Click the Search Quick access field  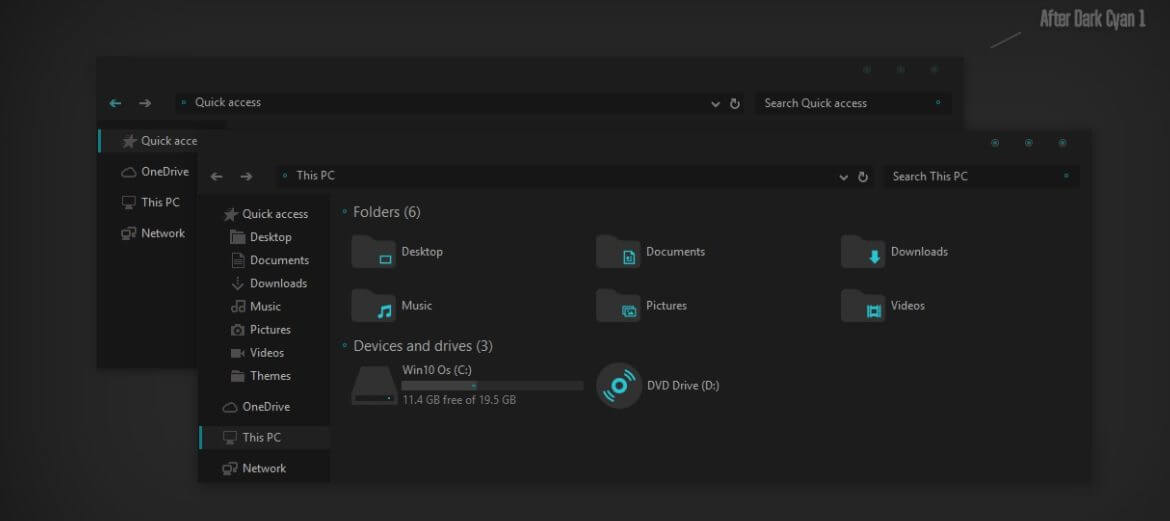point(853,103)
